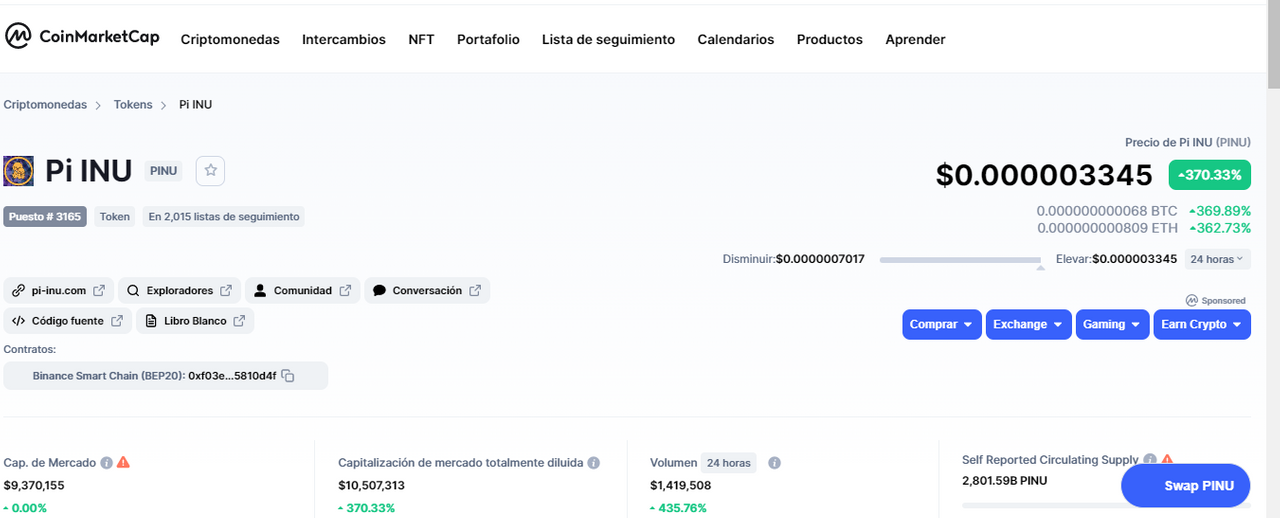This screenshot has height=518, width=1280.
Task: Click the 0.000000000068 BTC price text
Action: (x=1107, y=211)
